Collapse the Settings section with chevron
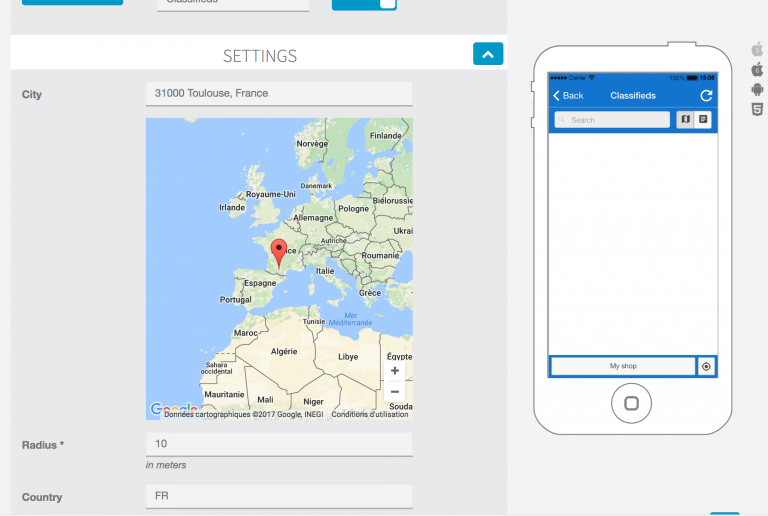 [x=487, y=55]
